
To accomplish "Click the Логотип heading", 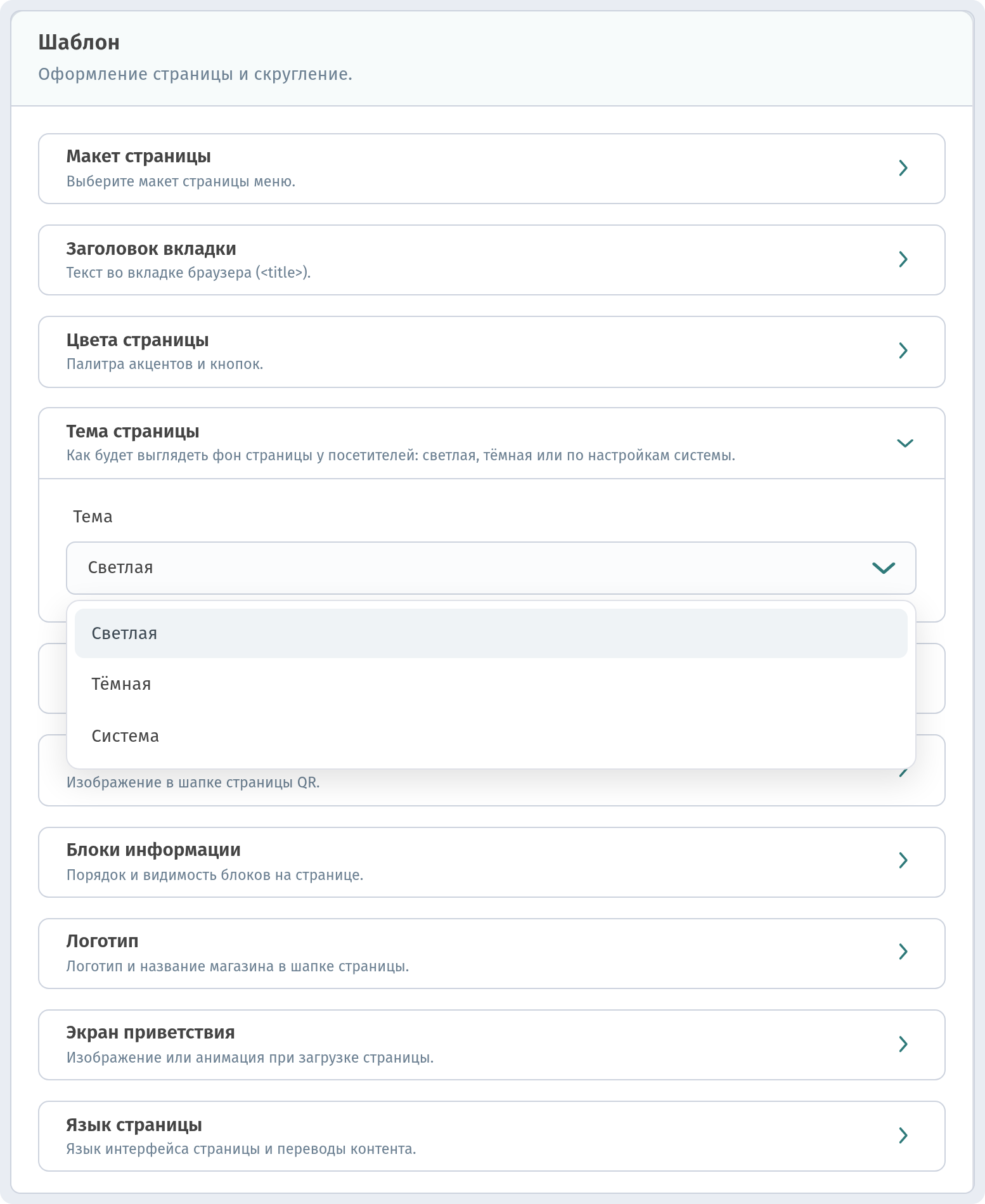I will click(x=103, y=941).
